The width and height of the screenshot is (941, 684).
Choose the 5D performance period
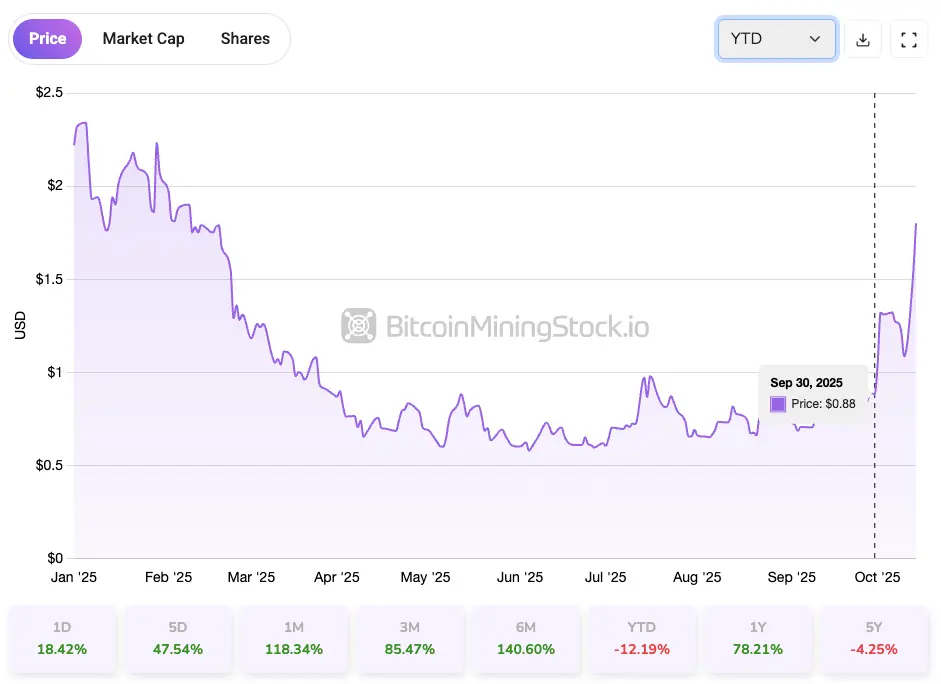(177, 638)
